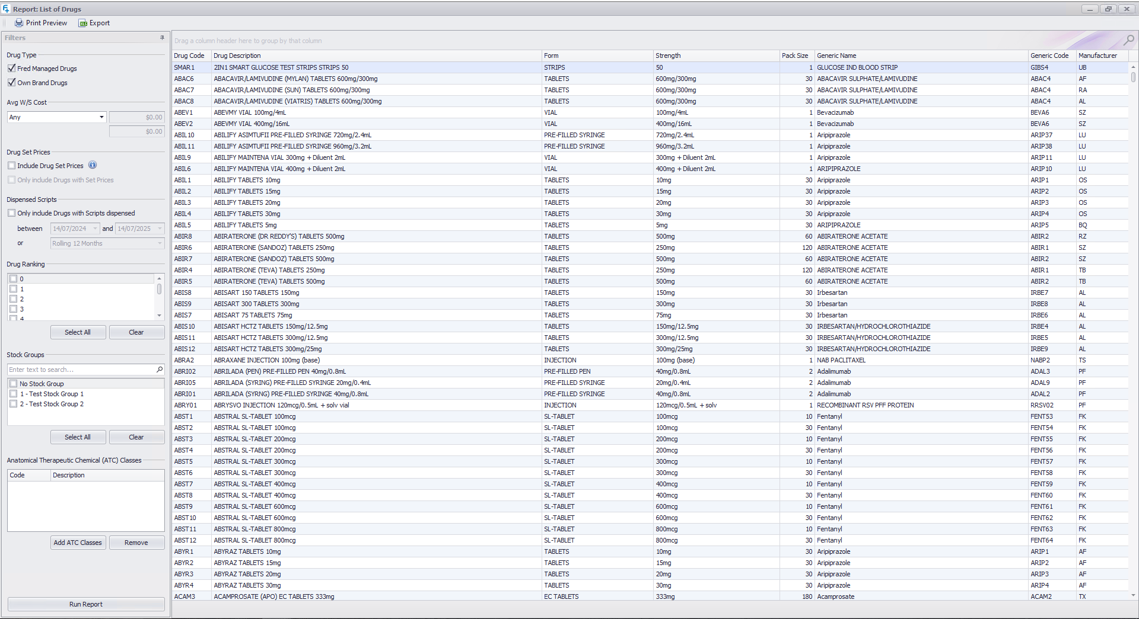Sort by Drug Description column header
The width and height of the screenshot is (1141, 620).
376,55
